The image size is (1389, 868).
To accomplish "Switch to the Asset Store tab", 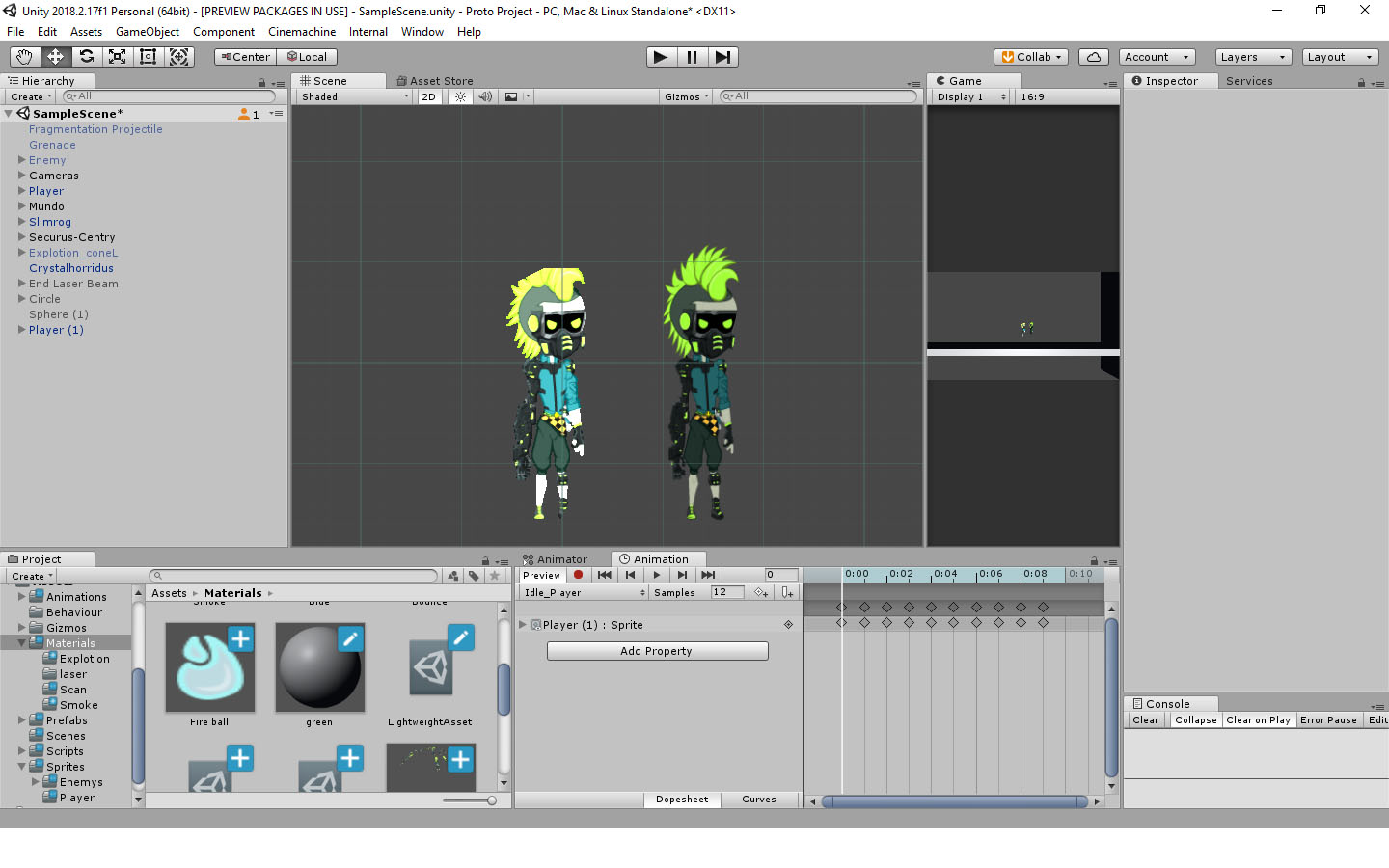I will 435,81.
